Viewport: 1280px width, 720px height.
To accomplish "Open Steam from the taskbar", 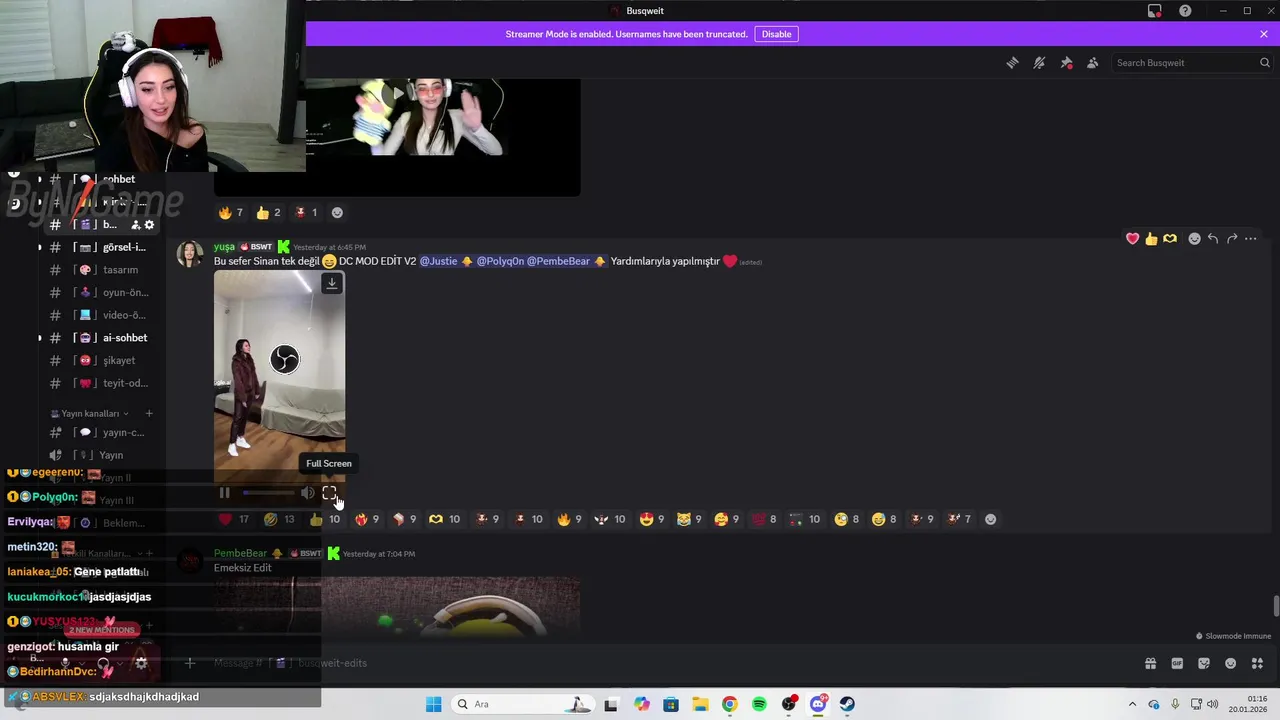I will click(847, 704).
